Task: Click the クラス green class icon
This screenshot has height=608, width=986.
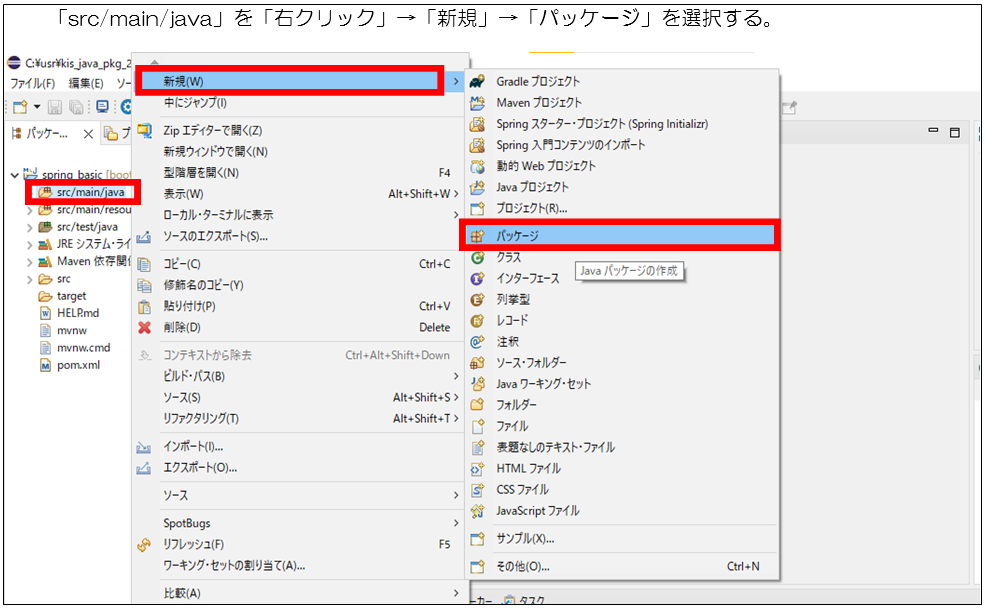Action: 478,257
